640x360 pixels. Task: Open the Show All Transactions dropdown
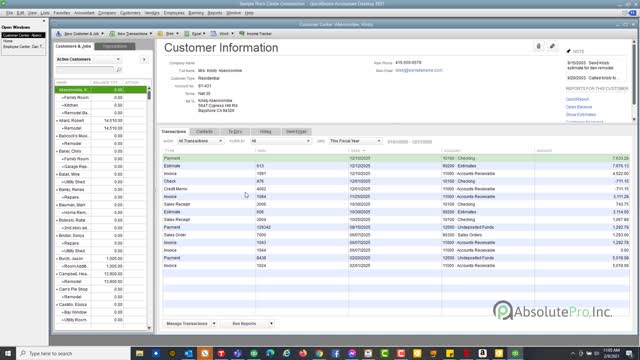click(x=200, y=141)
